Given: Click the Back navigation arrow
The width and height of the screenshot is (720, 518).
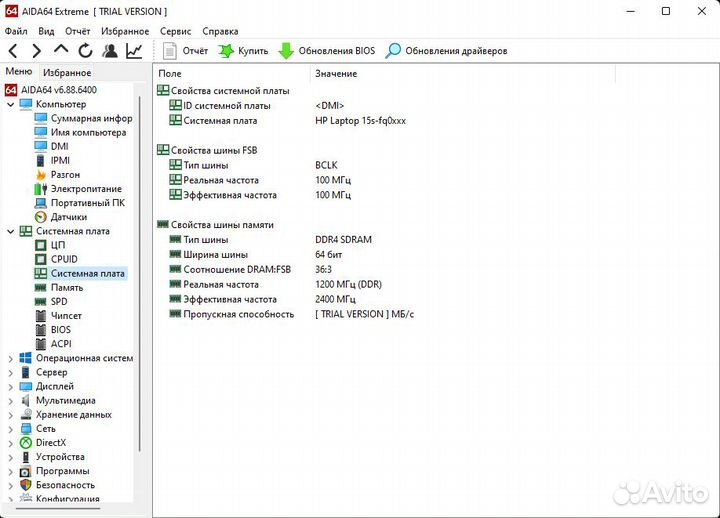Looking at the screenshot, I should tap(13, 51).
